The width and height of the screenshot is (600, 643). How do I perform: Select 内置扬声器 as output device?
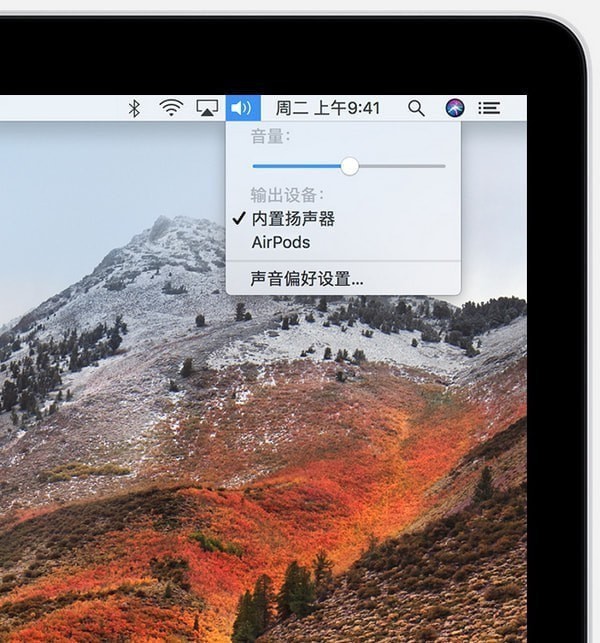(293, 219)
